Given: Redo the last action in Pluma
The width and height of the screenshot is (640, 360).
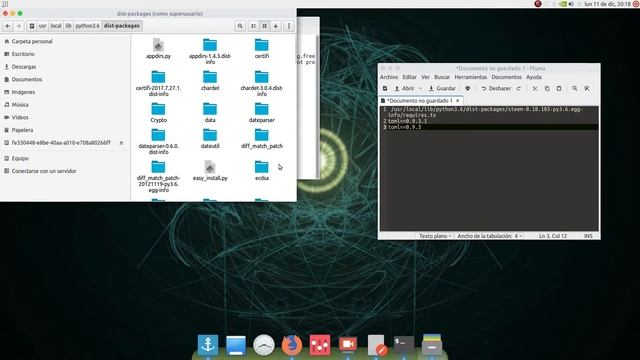Looking at the screenshot, I should pyautogui.click(x=519, y=89).
